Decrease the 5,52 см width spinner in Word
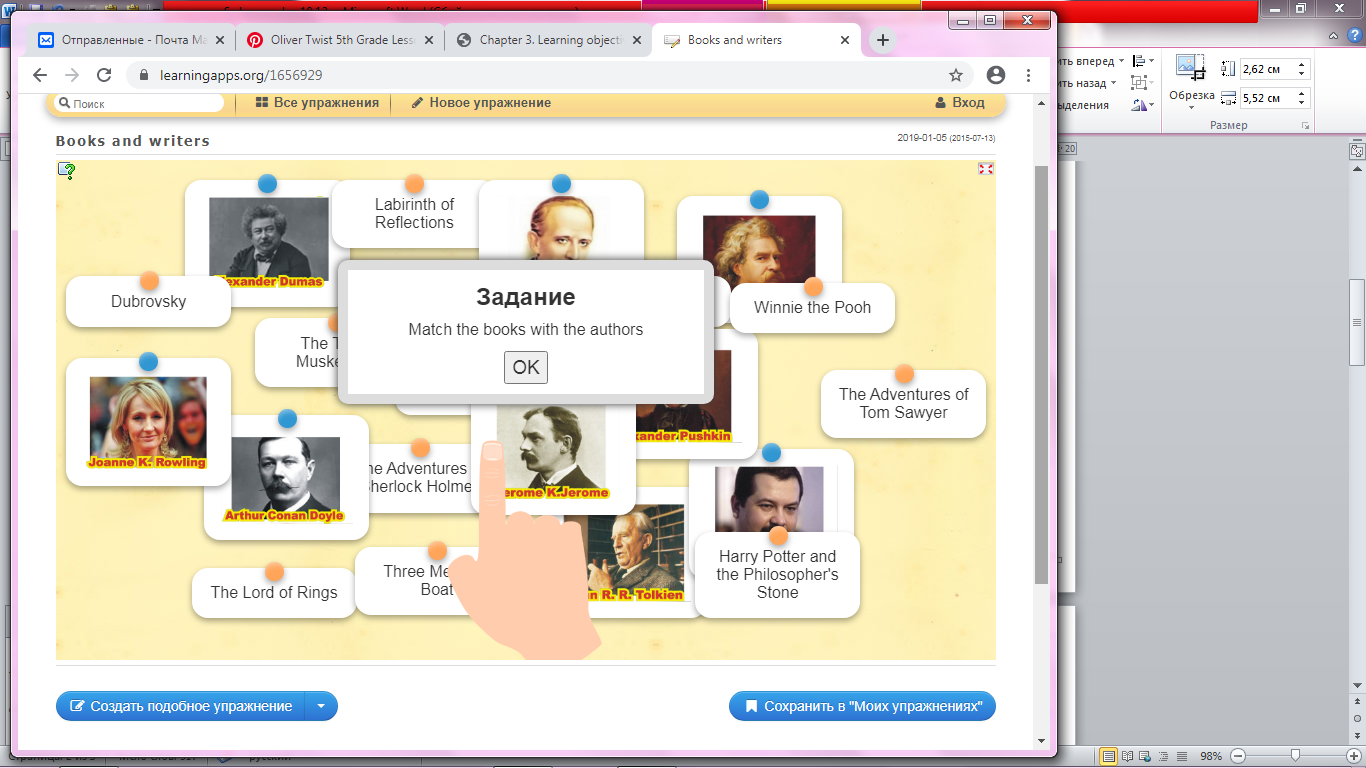The image size is (1366, 768). (x=1302, y=103)
